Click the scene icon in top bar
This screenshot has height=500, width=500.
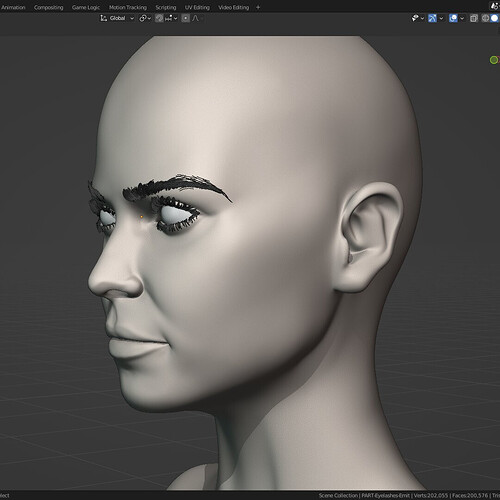pyautogui.click(x=494, y=6)
